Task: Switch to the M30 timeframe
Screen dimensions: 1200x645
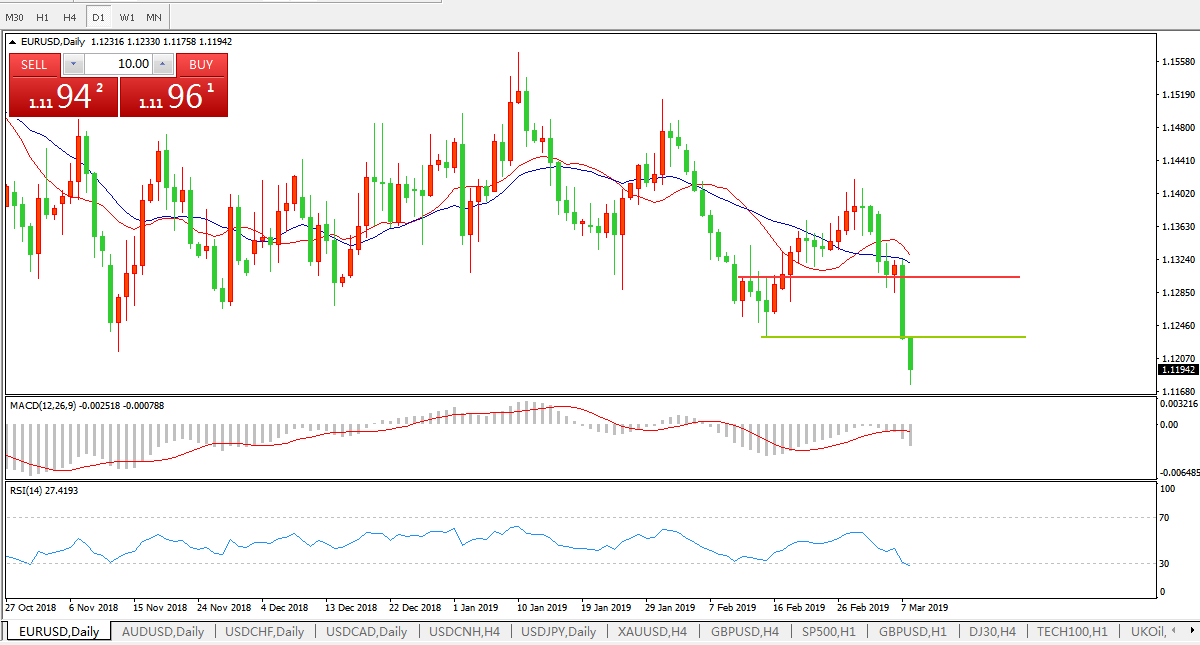Action: (x=15, y=17)
